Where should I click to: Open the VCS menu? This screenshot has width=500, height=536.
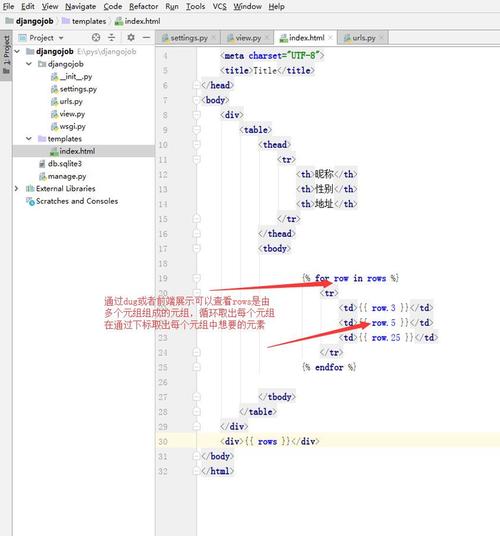[219, 6]
